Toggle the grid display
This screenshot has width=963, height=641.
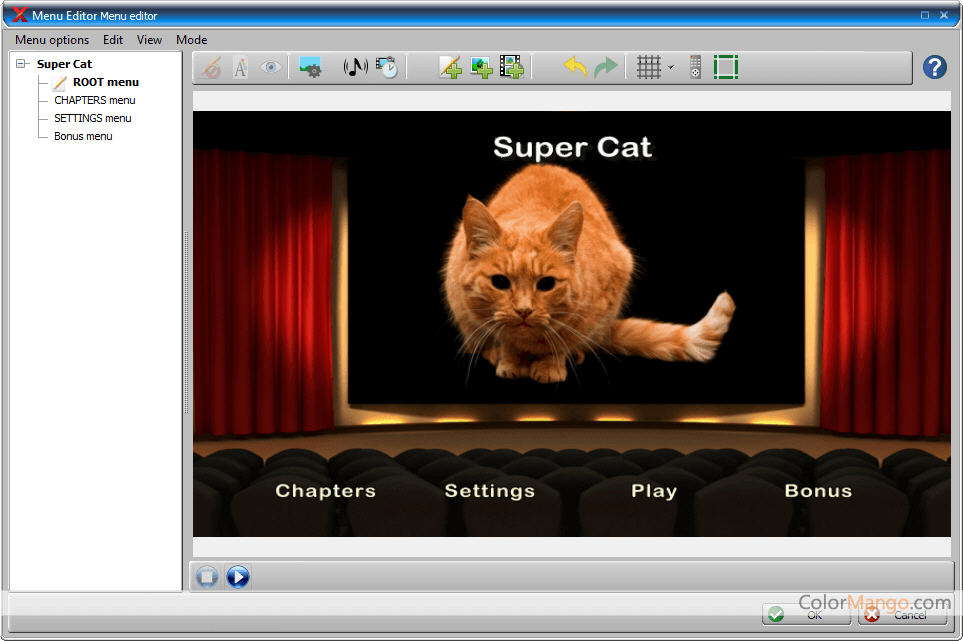649,68
